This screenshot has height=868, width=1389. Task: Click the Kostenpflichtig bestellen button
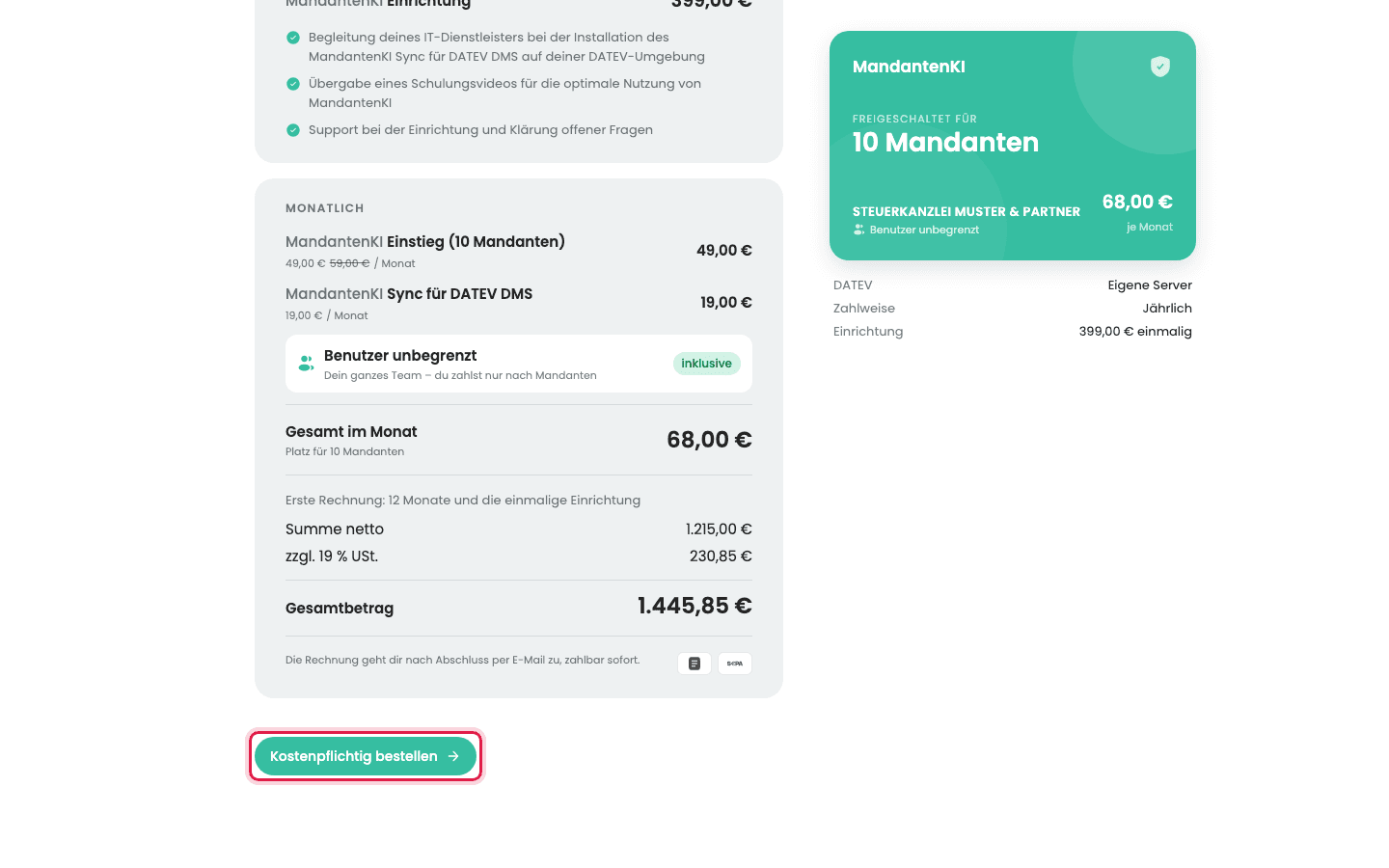coord(366,756)
